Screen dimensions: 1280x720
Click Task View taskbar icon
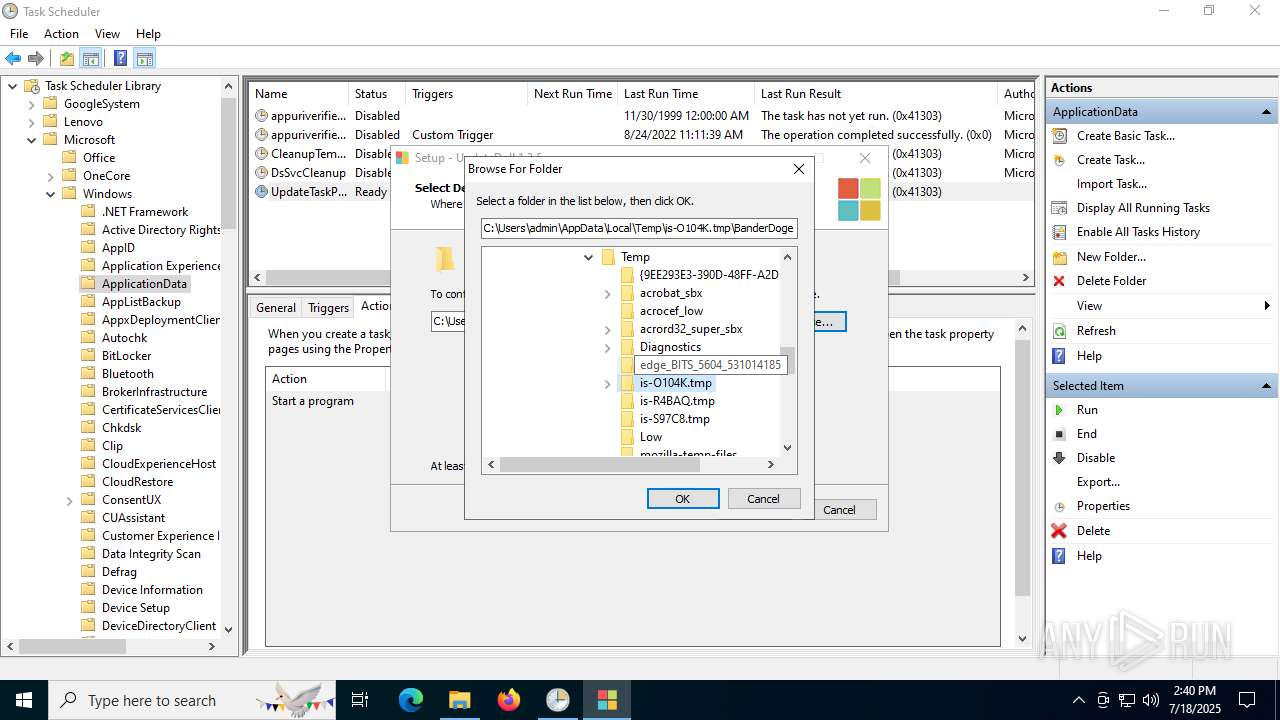coord(360,700)
